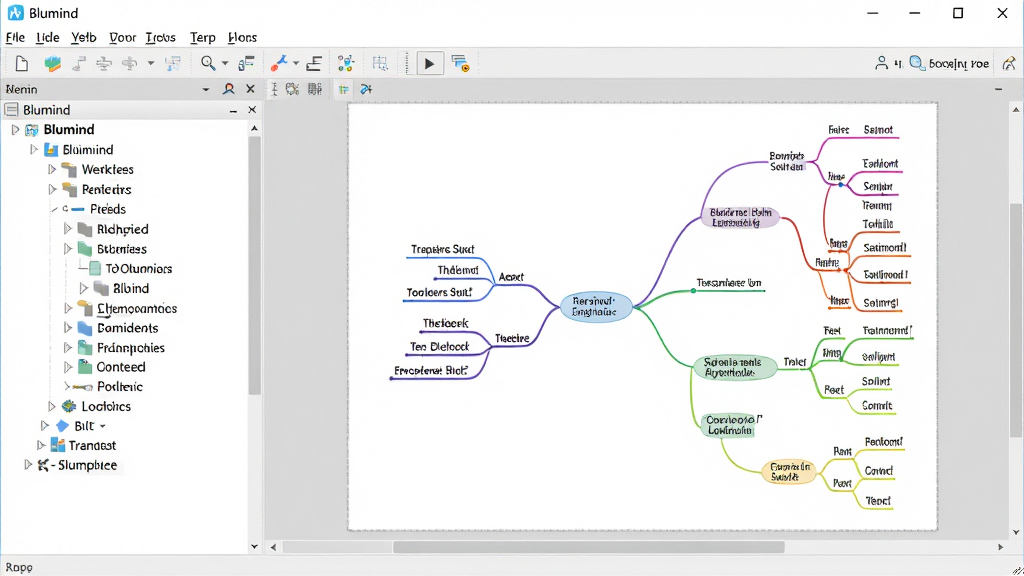Open the Lide menu

pyautogui.click(x=48, y=37)
